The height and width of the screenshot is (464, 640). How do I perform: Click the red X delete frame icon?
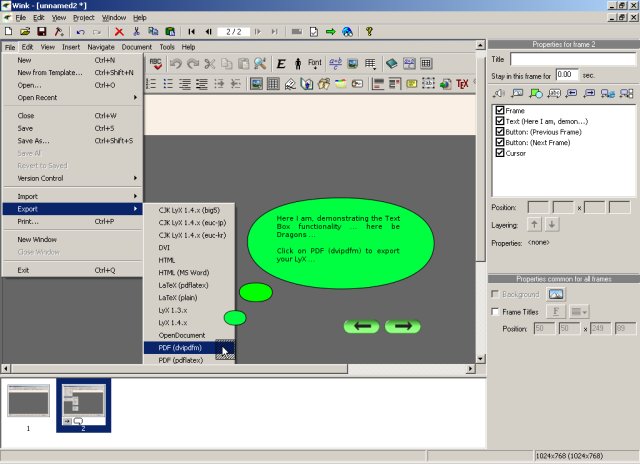click(x=119, y=32)
